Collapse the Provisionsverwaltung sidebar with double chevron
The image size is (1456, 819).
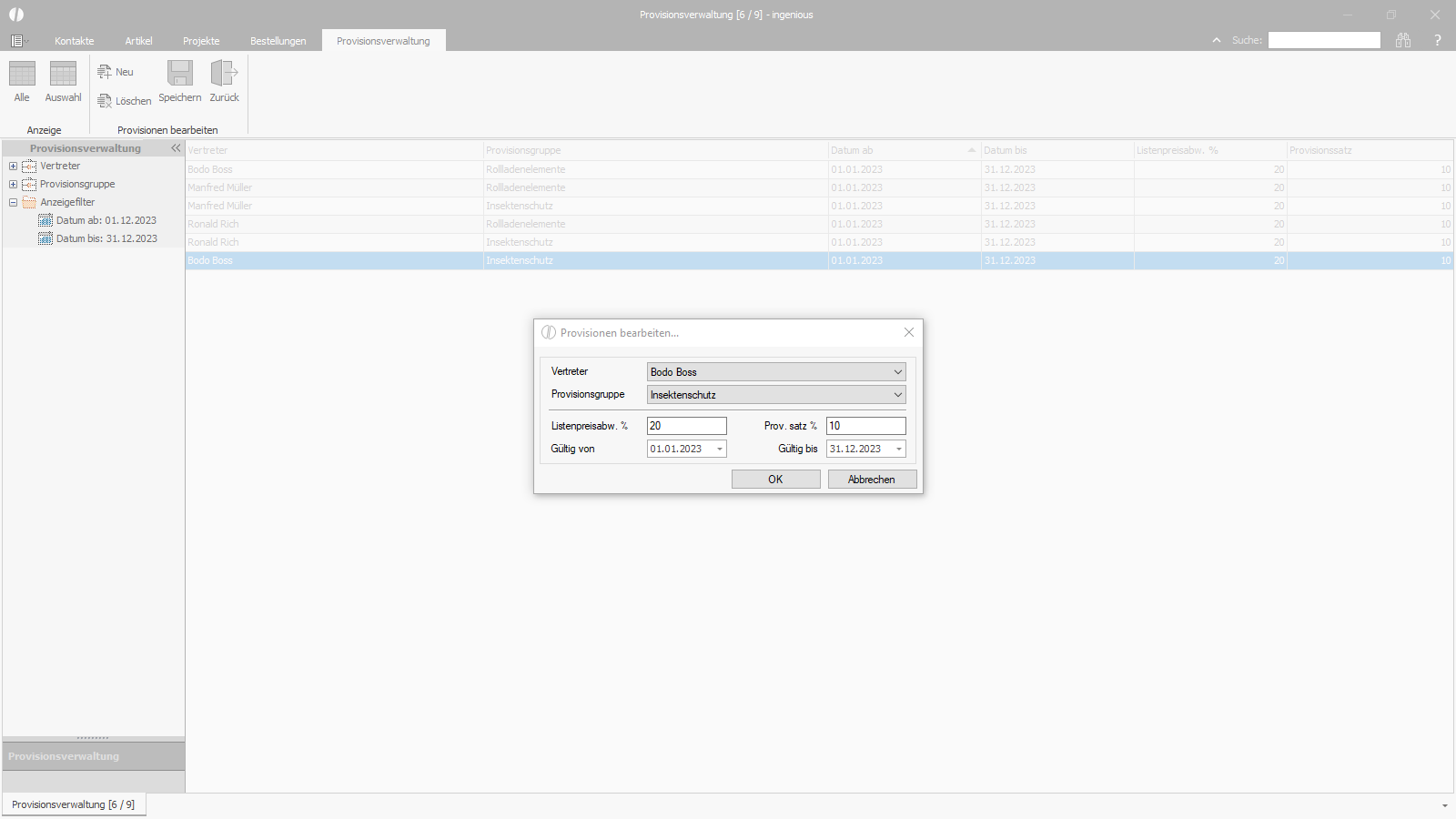tap(176, 148)
